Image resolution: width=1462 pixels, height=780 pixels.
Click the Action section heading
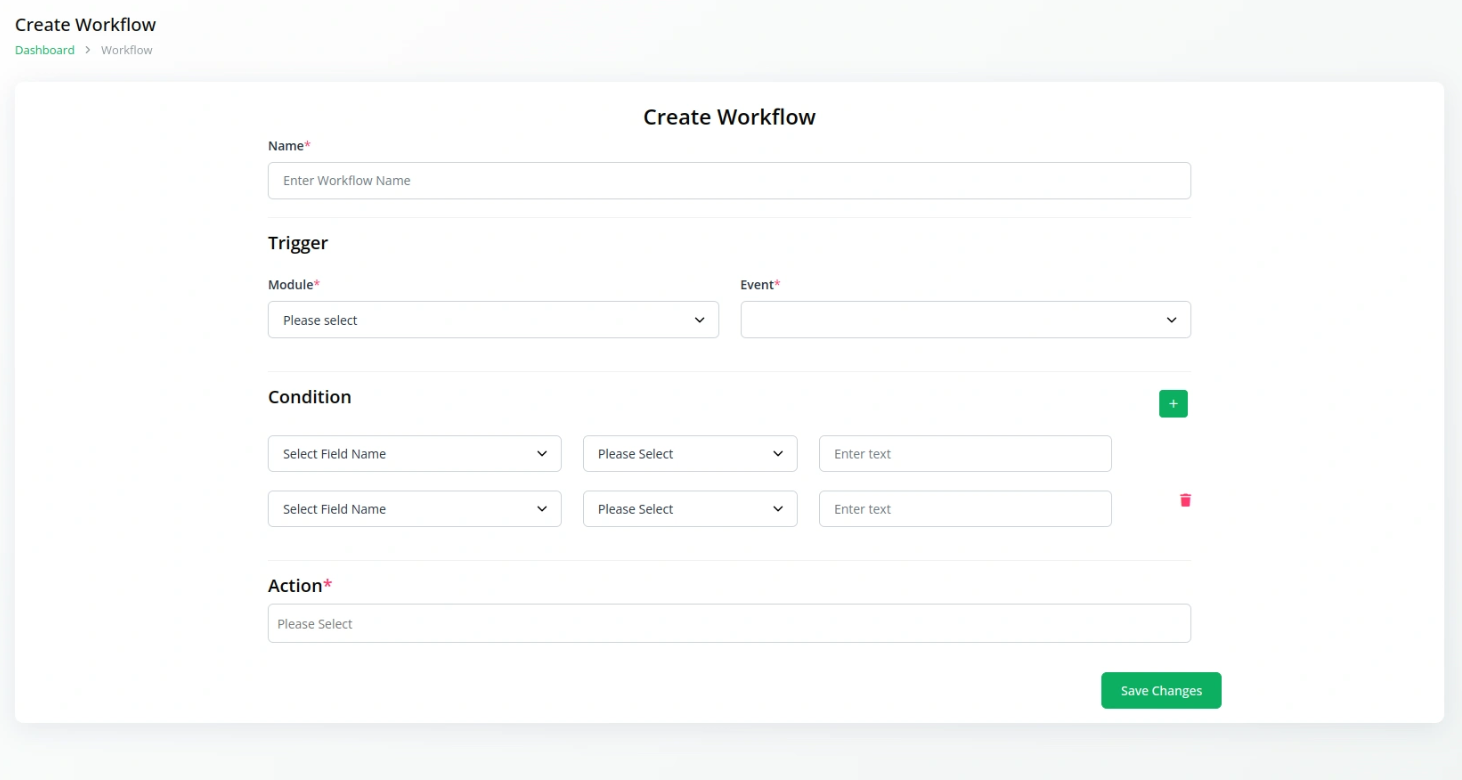pos(300,585)
